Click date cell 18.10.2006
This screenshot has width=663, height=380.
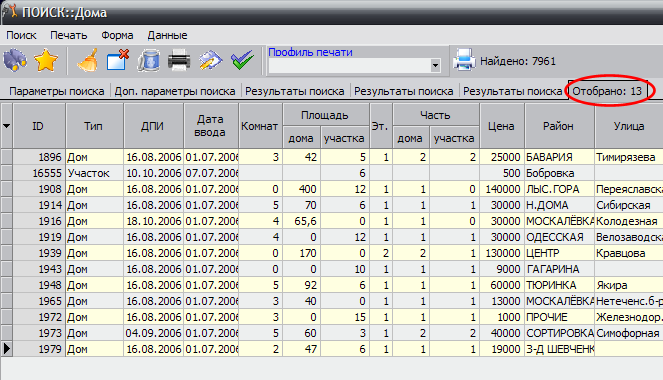point(153,221)
